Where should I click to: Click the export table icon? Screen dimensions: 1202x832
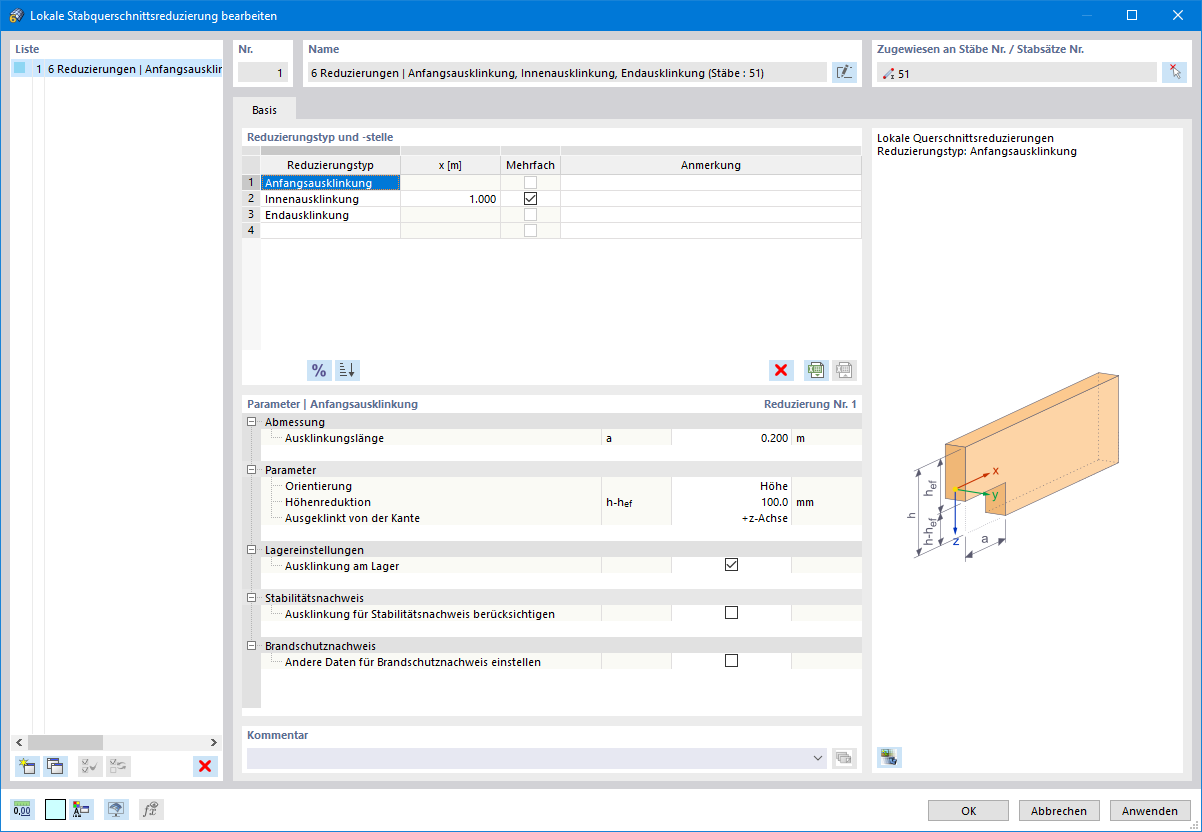[816, 370]
